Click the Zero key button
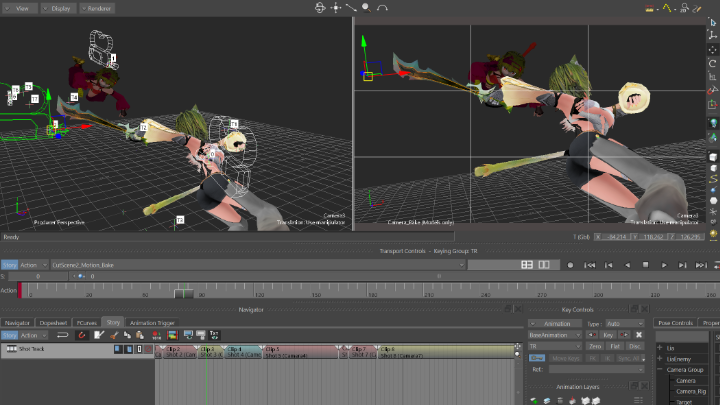Image resolution: width=720 pixels, height=405 pixels. [x=595, y=346]
